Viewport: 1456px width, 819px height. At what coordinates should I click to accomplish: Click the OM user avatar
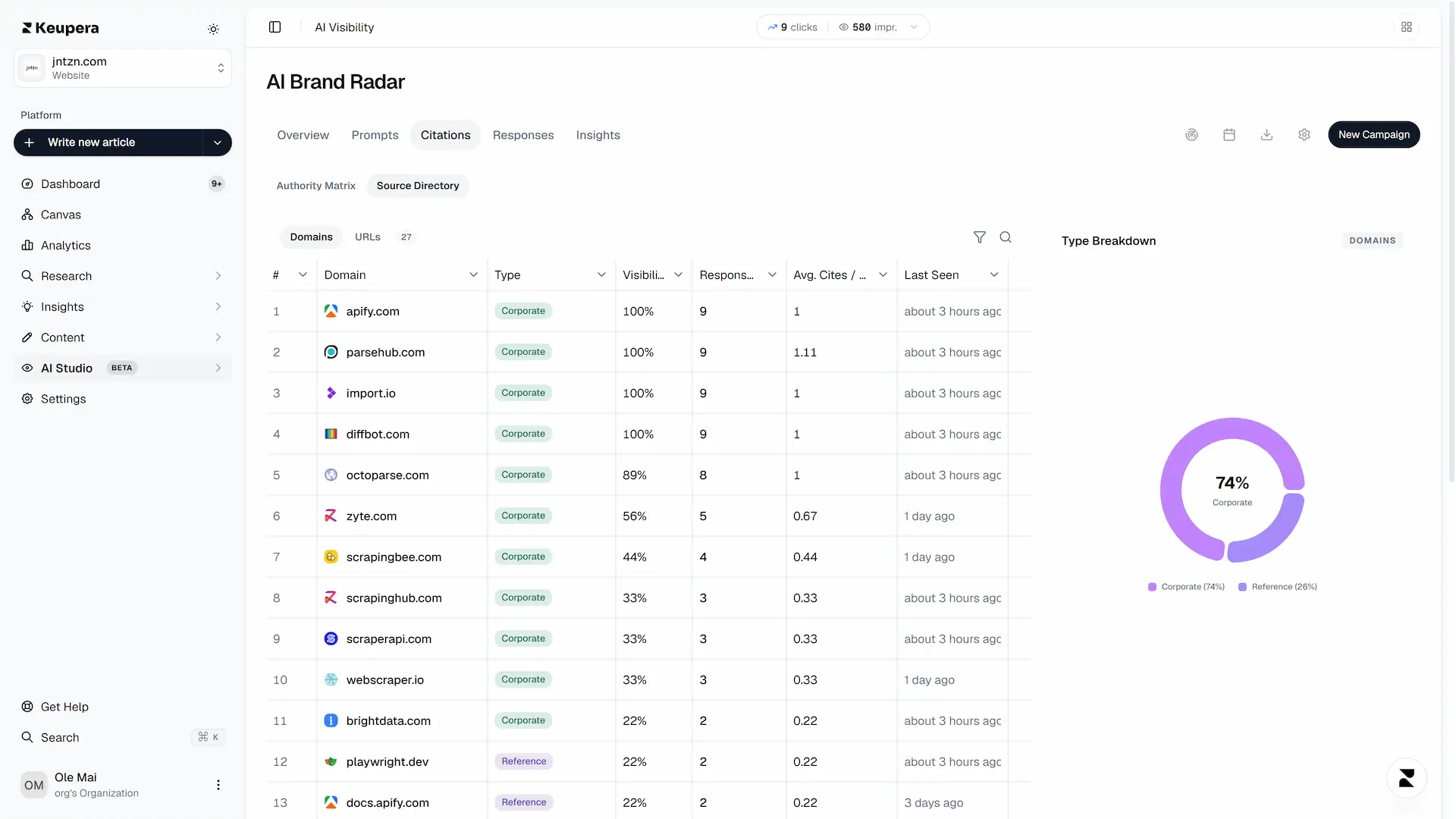34,785
